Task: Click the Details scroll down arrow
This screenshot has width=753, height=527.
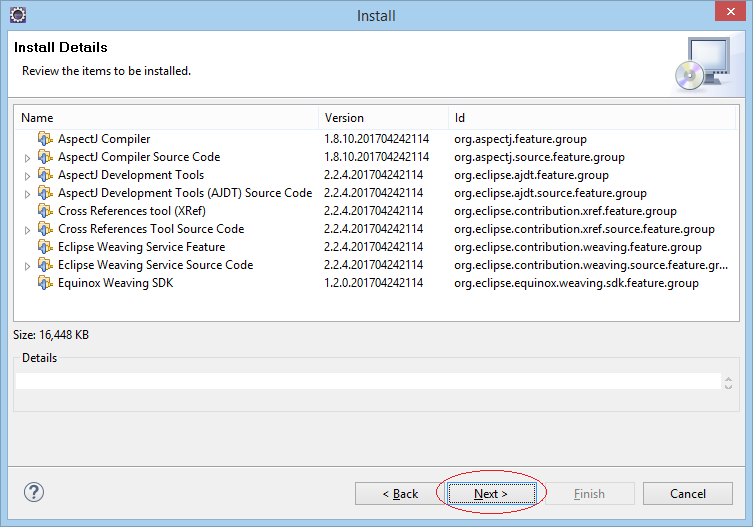Action: click(728, 386)
